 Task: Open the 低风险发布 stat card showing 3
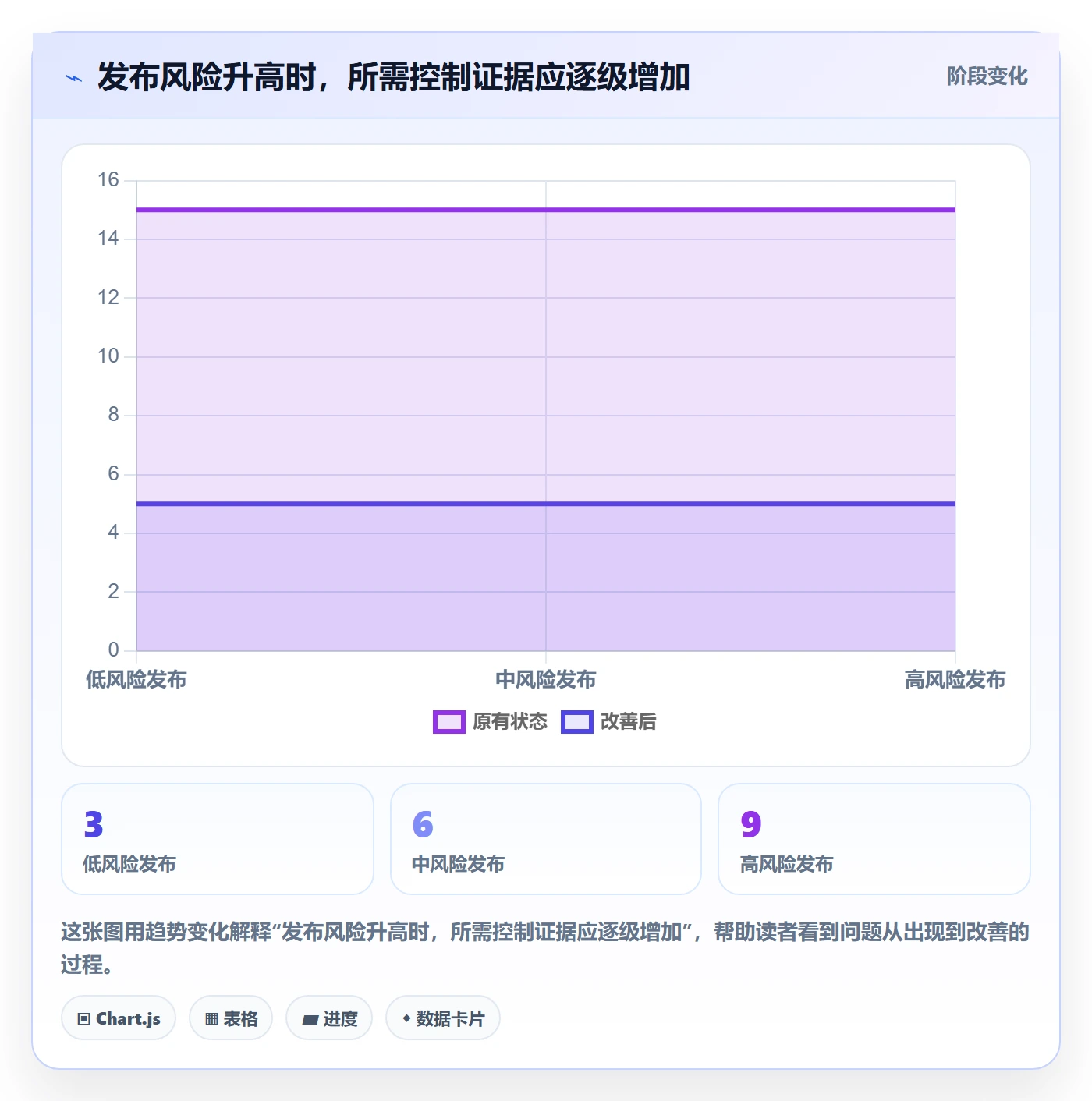pyautogui.click(x=218, y=839)
